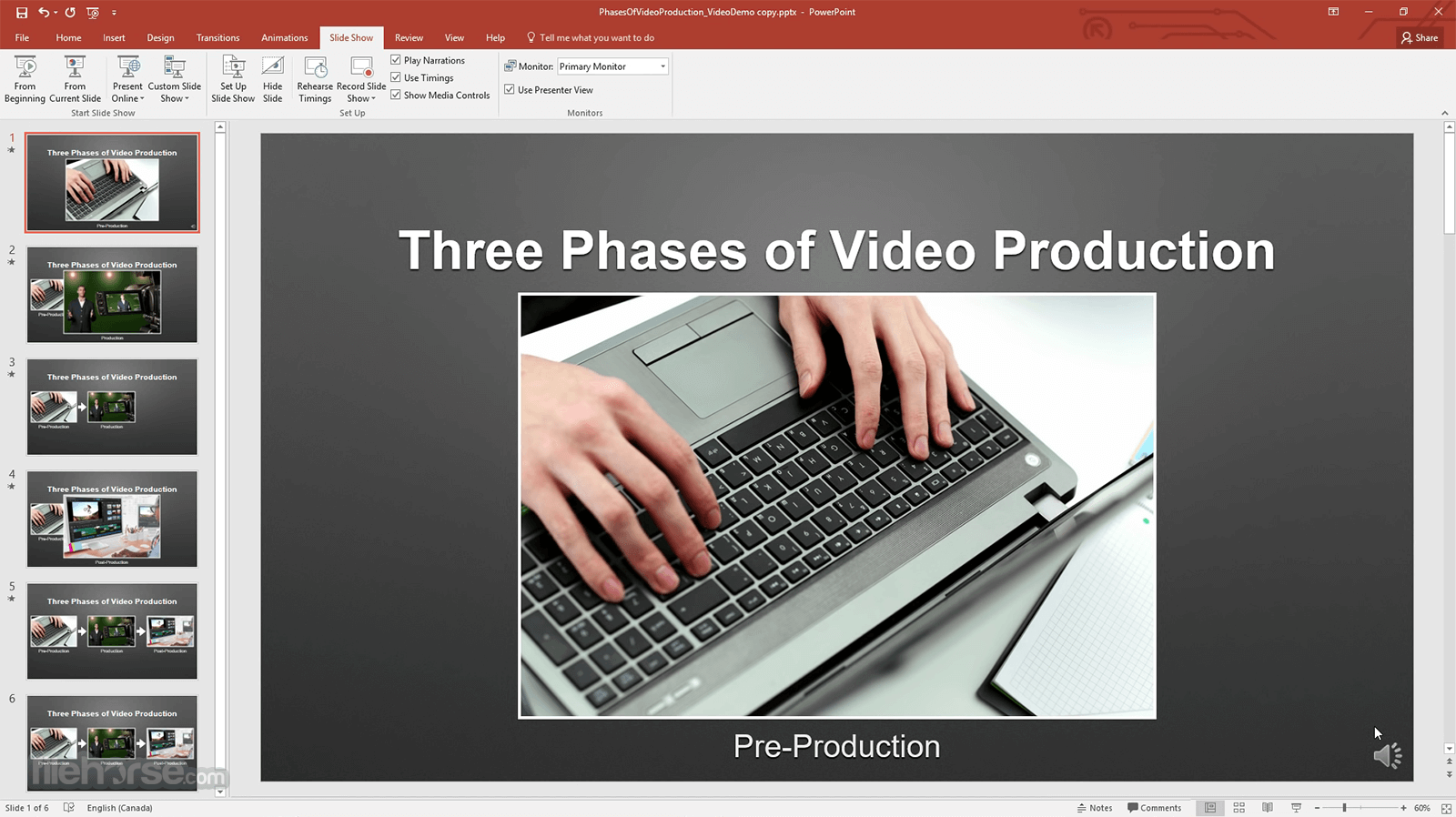
Task: Toggle Use Presenter View checkbox
Action: click(x=510, y=89)
